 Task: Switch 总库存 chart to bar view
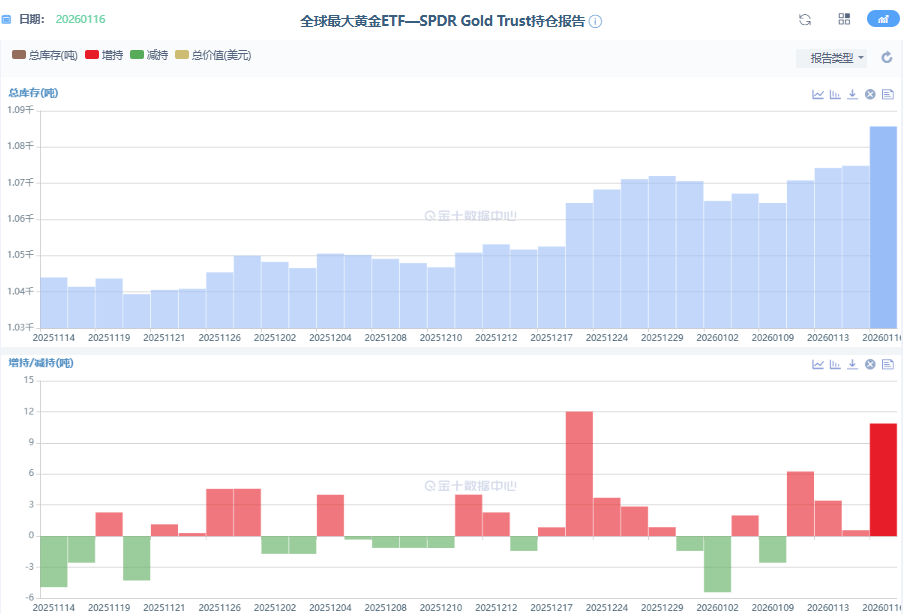[835, 94]
